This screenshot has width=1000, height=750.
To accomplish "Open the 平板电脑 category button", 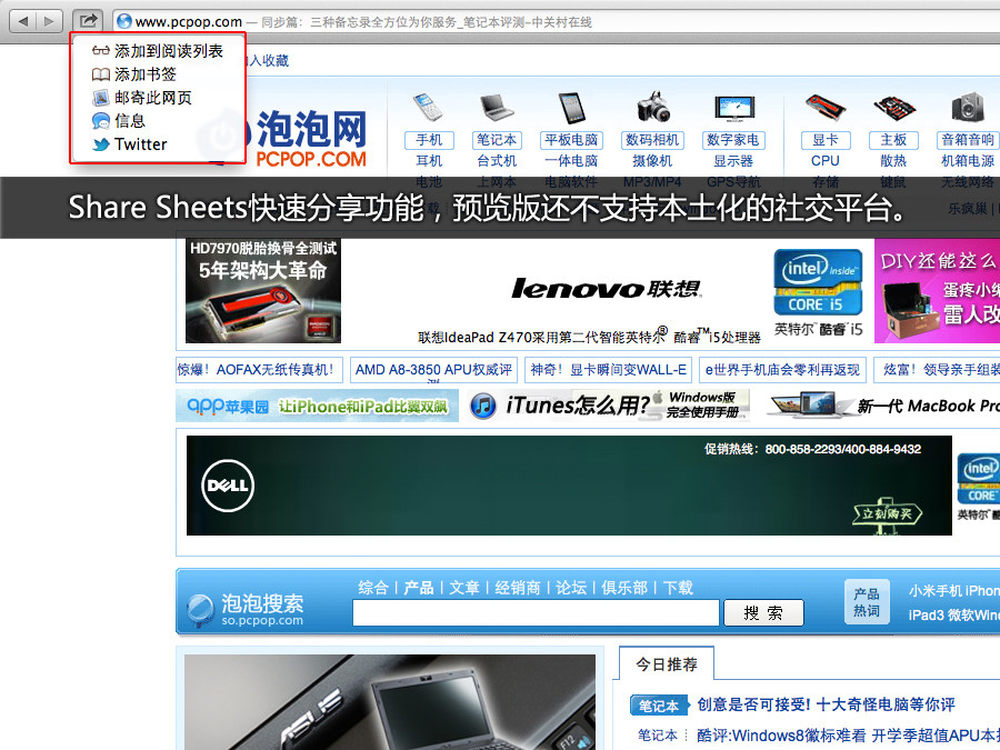I will (571, 140).
